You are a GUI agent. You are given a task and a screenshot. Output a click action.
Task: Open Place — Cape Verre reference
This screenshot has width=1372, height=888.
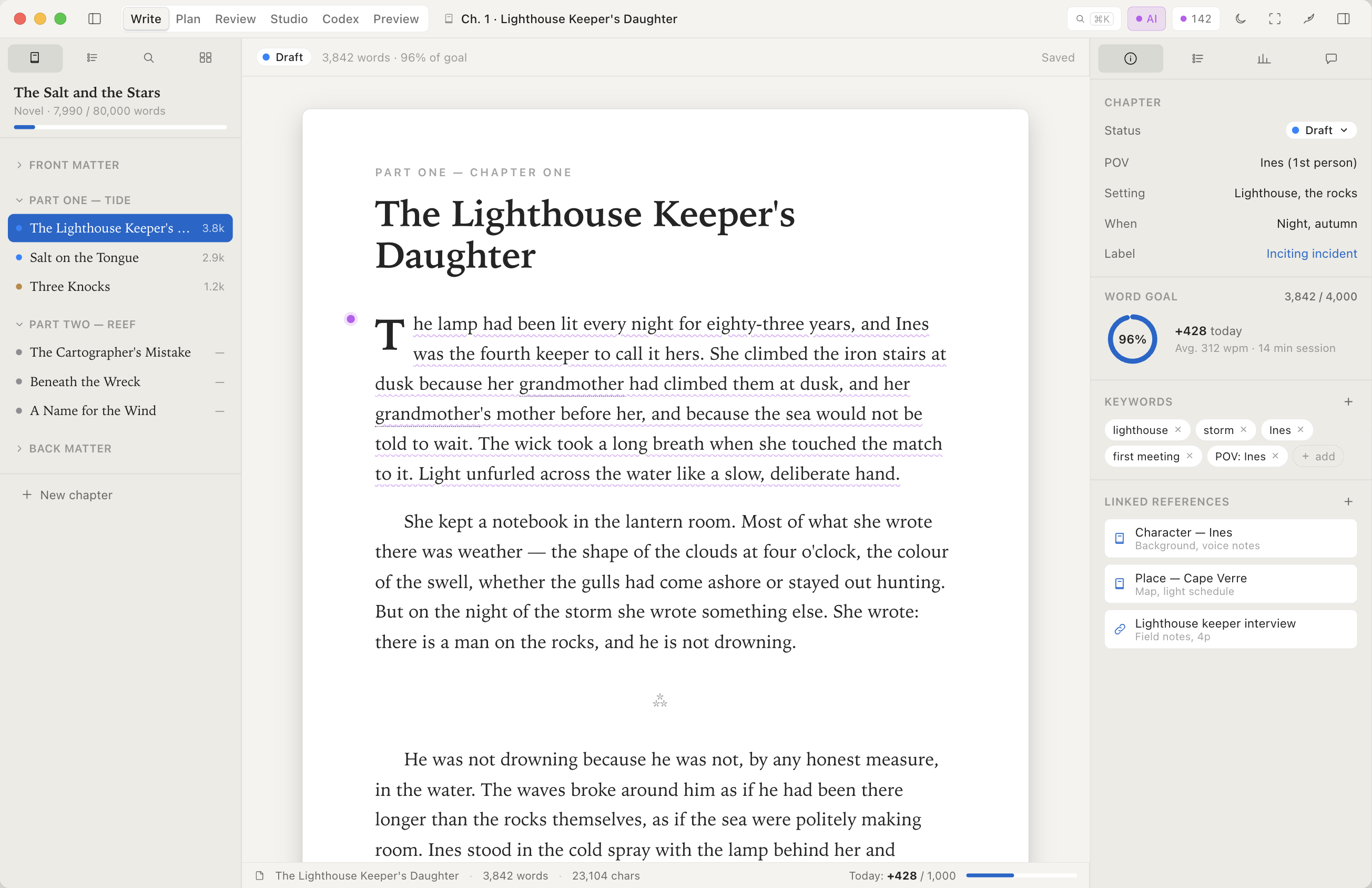tap(1230, 583)
